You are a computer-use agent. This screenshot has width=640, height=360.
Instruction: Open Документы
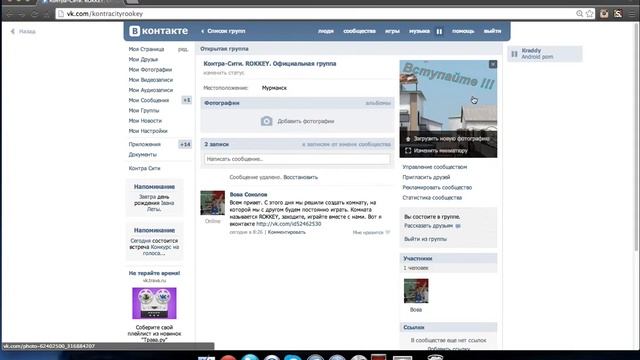pos(142,154)
